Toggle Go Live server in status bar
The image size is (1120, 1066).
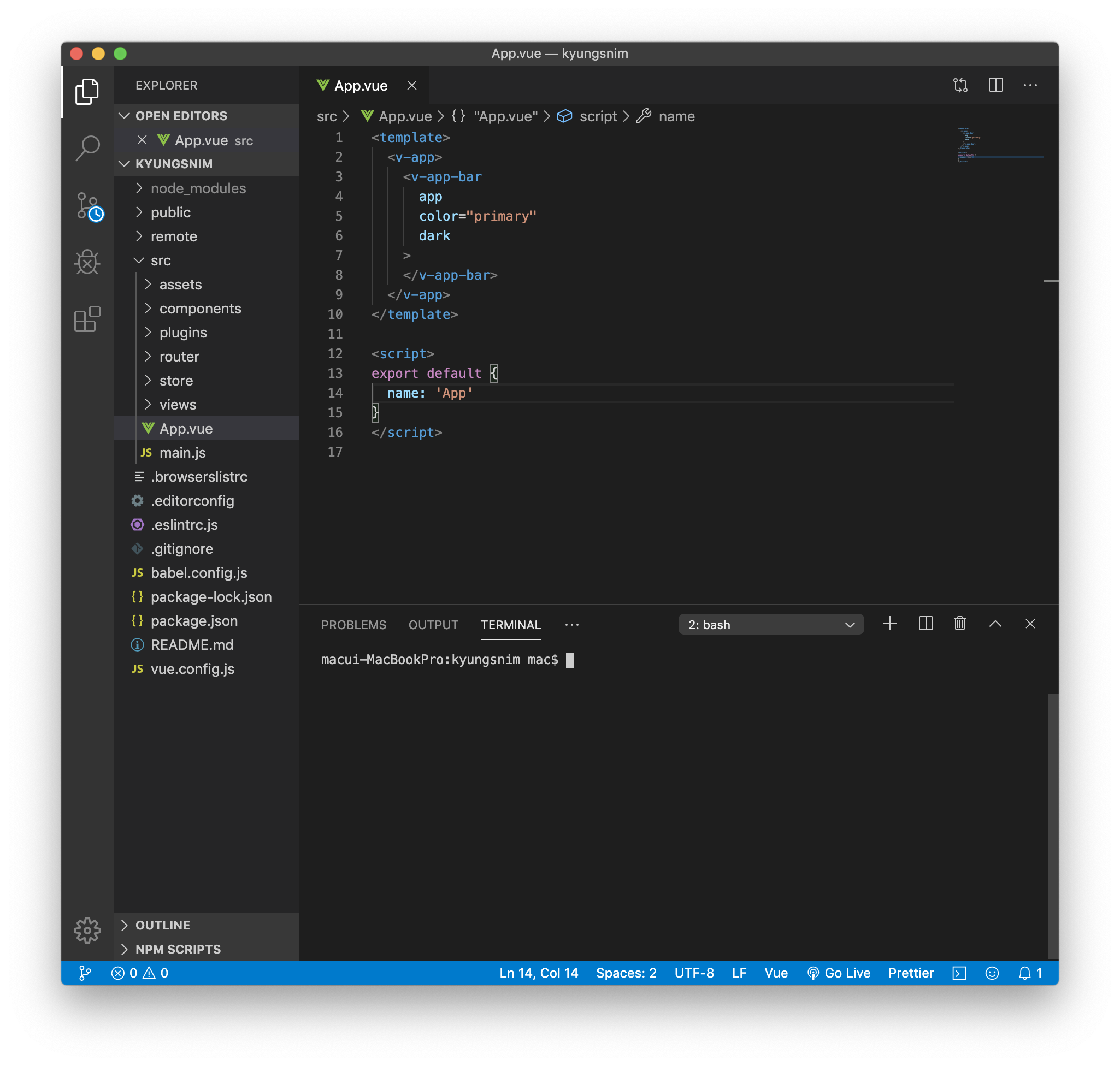(x=839, y=973)
